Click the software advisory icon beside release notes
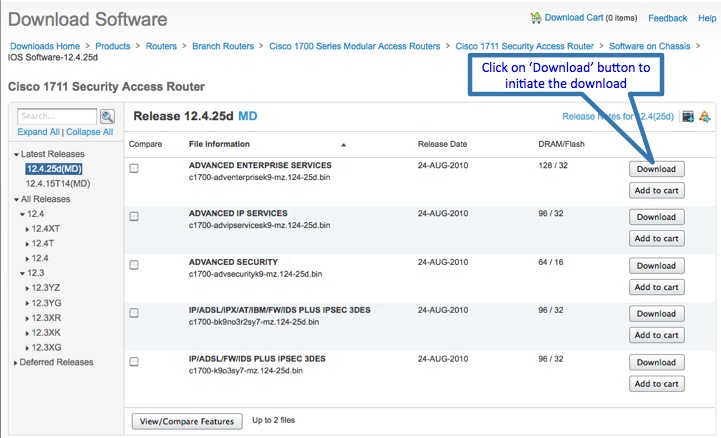Image resolution: width=721 pixels, height=438 pixels. [x=688, y=116]
